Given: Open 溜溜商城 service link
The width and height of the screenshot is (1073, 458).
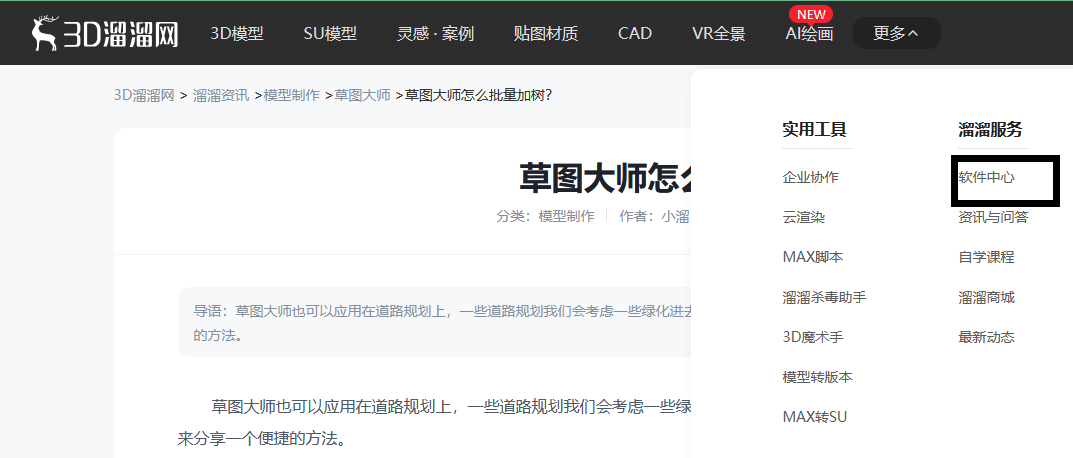Looking at the screenshot, I should coord(986,297).
